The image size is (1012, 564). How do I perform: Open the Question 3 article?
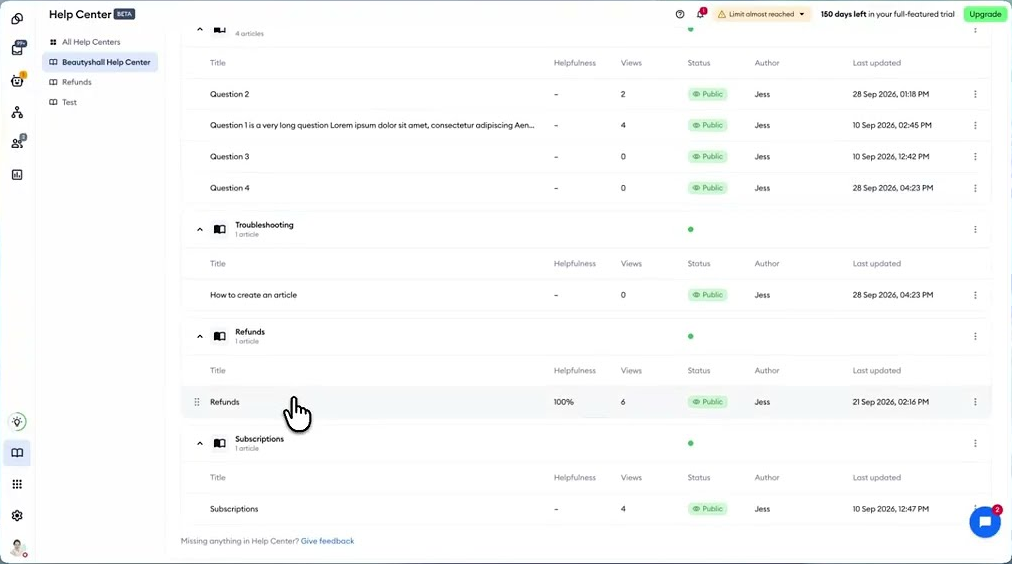(x=229, y=157)
